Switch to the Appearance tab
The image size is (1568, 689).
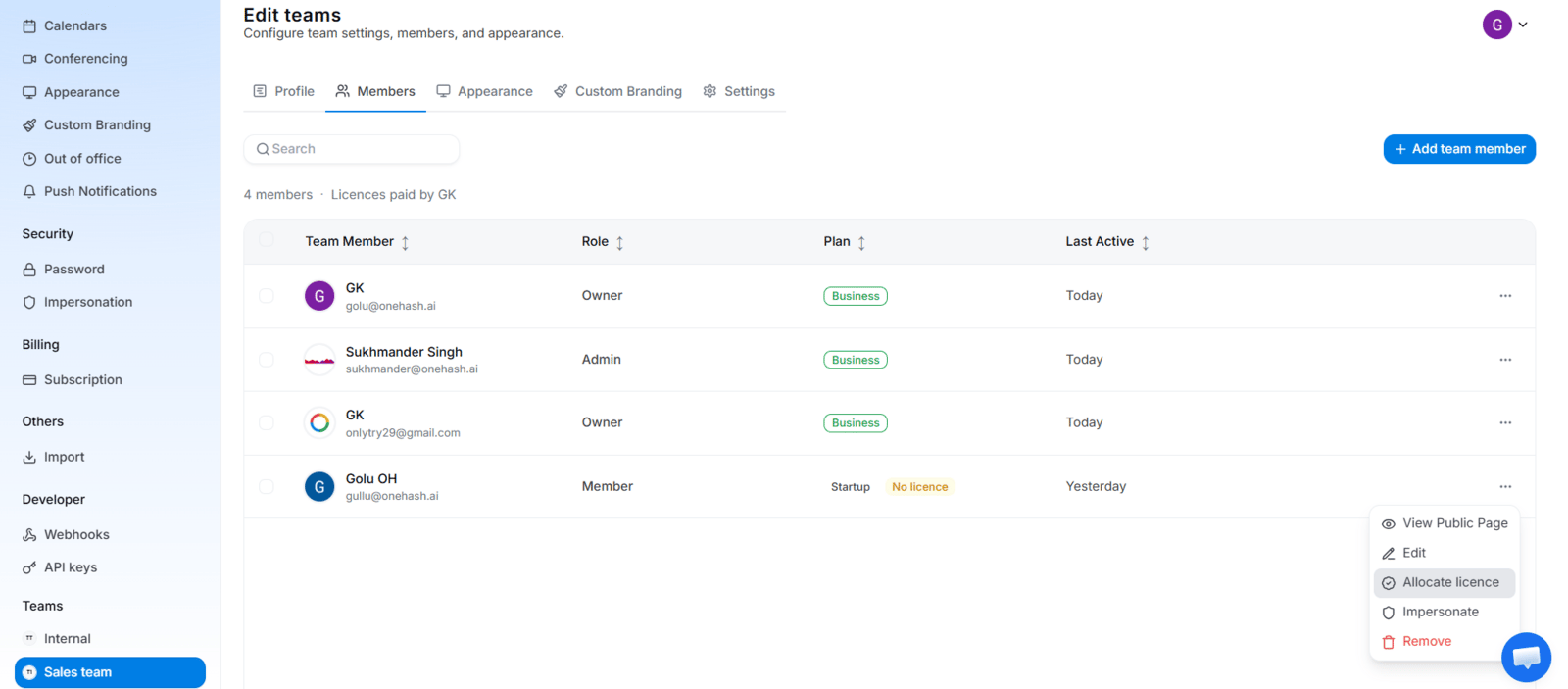tap(485, 92)
